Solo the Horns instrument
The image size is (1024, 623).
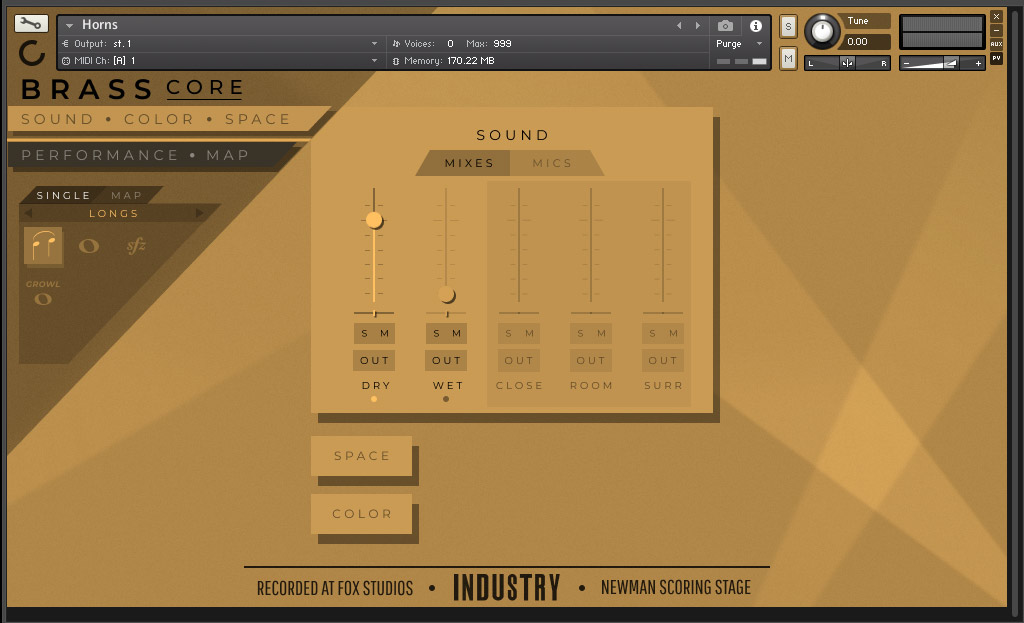point(787,26)
